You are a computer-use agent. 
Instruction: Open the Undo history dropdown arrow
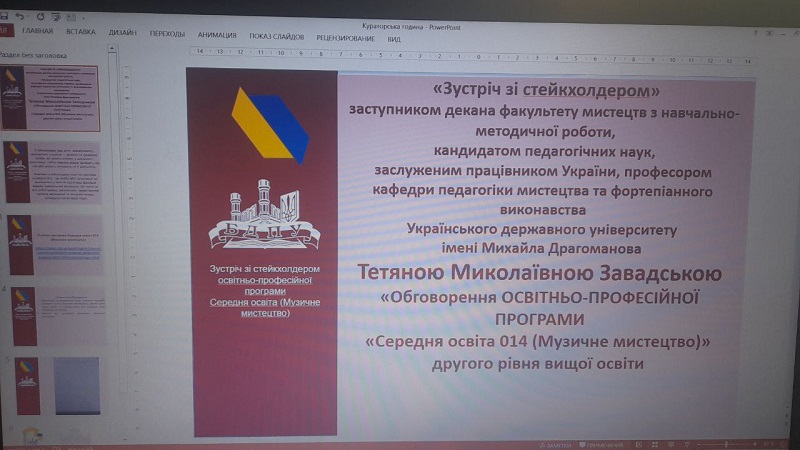(28, 17)
